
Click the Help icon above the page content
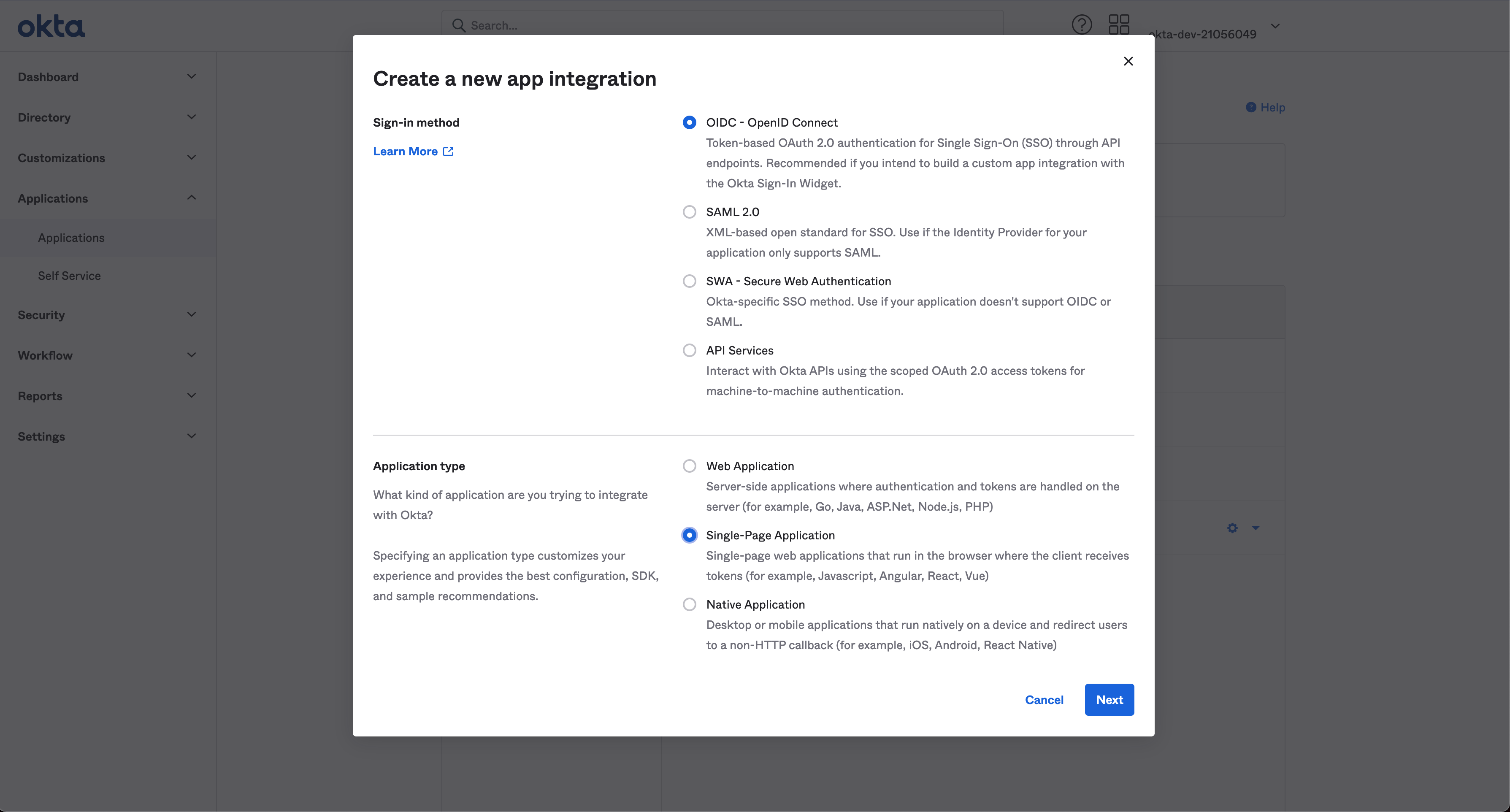1251,107
